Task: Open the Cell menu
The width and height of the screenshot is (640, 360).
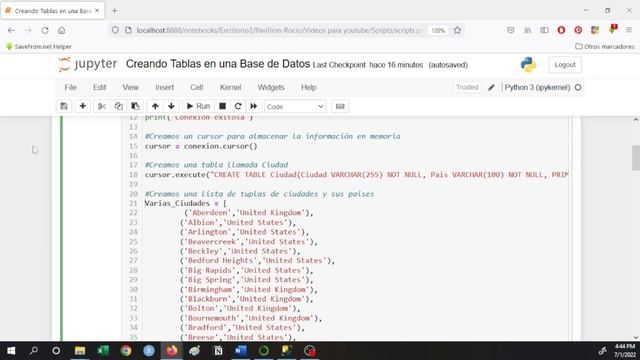Action: pyautogui.click(x=196, y=87)
